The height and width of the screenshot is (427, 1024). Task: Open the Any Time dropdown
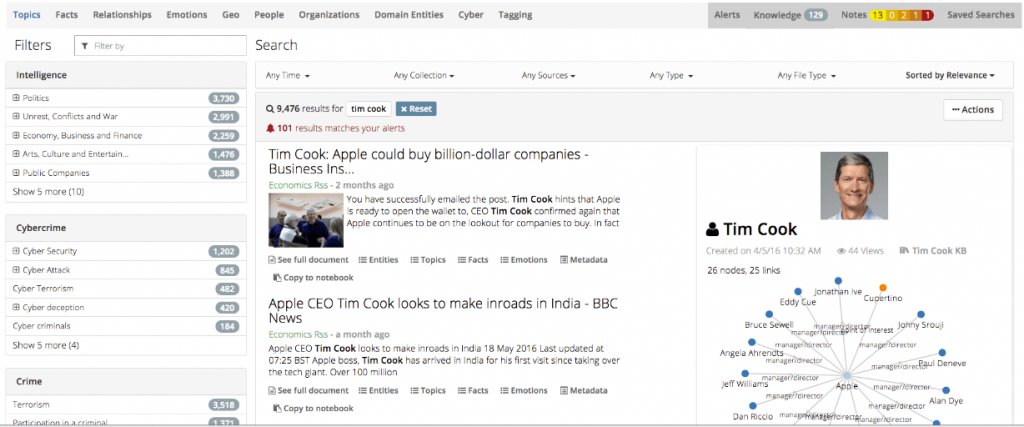(288, 76)
